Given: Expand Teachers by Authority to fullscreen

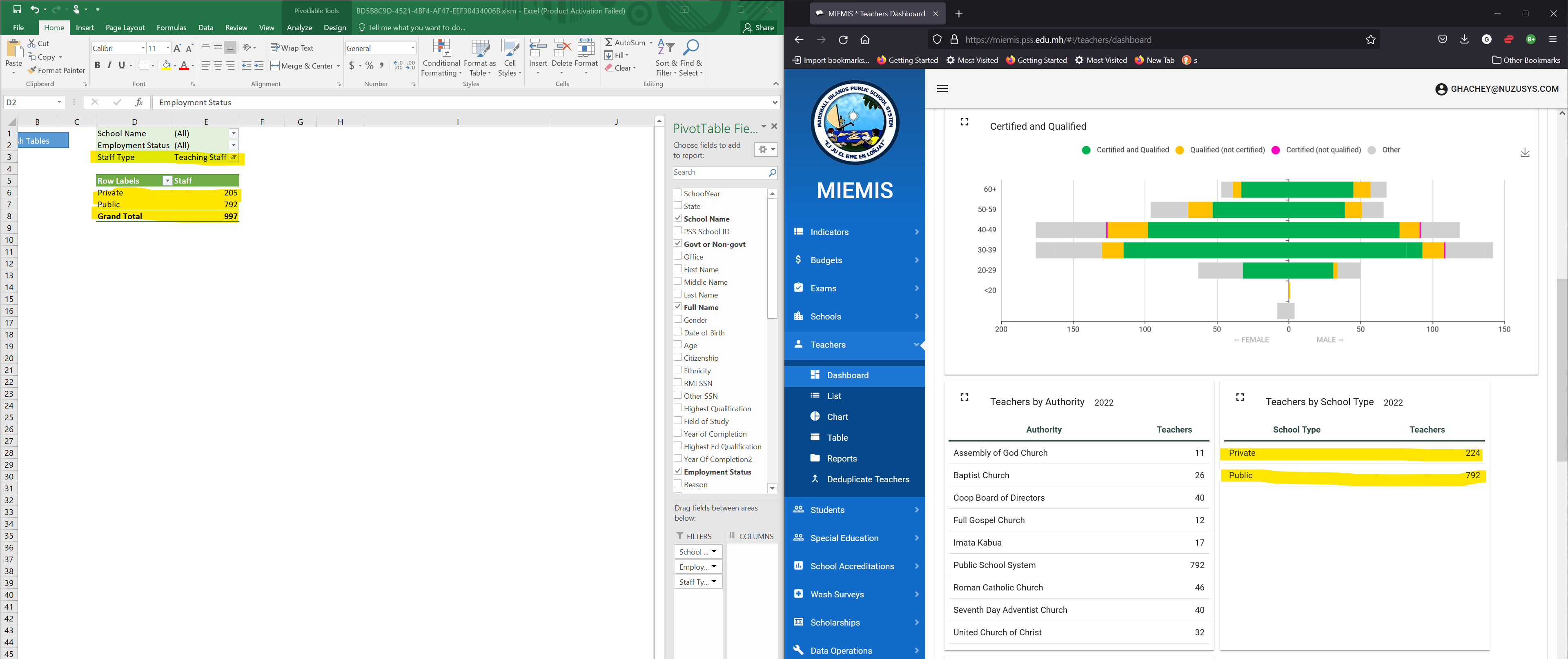Looking at the screenshot, I should pos(964,397).
